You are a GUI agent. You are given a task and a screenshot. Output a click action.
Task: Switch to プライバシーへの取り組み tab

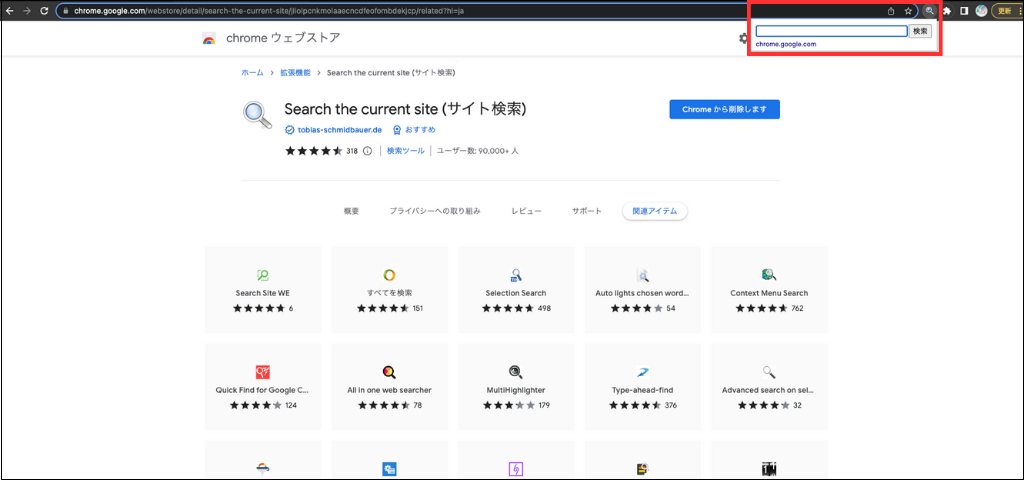[x=435, y=212]
